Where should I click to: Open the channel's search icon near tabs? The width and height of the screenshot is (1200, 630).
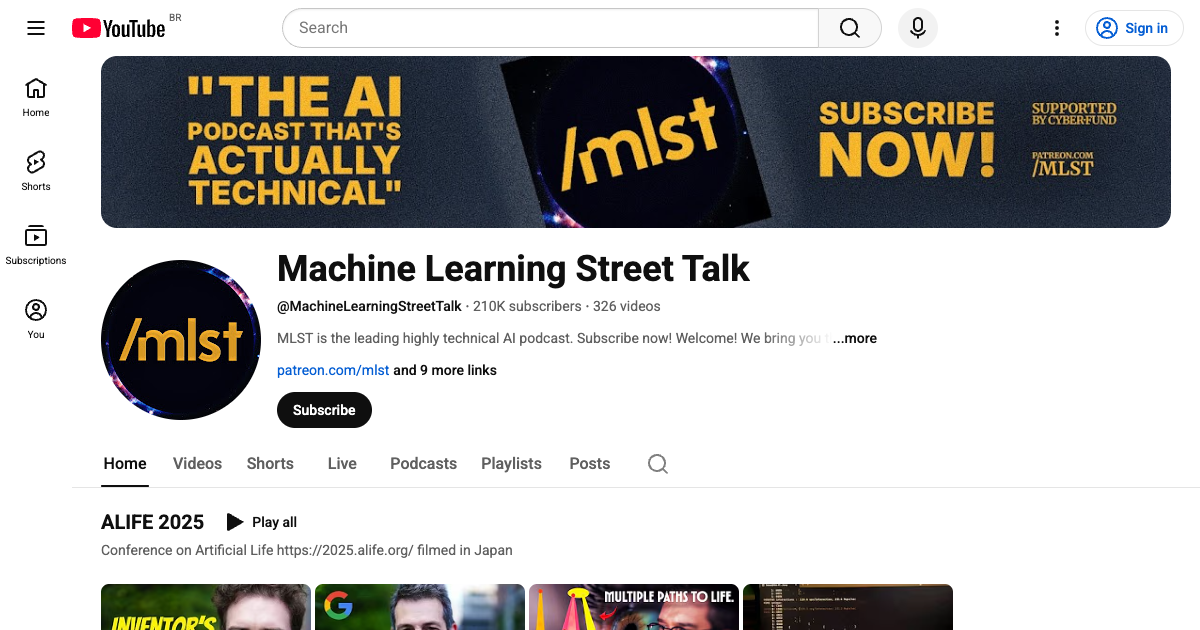pyautogui.click(x=657, y=464)
